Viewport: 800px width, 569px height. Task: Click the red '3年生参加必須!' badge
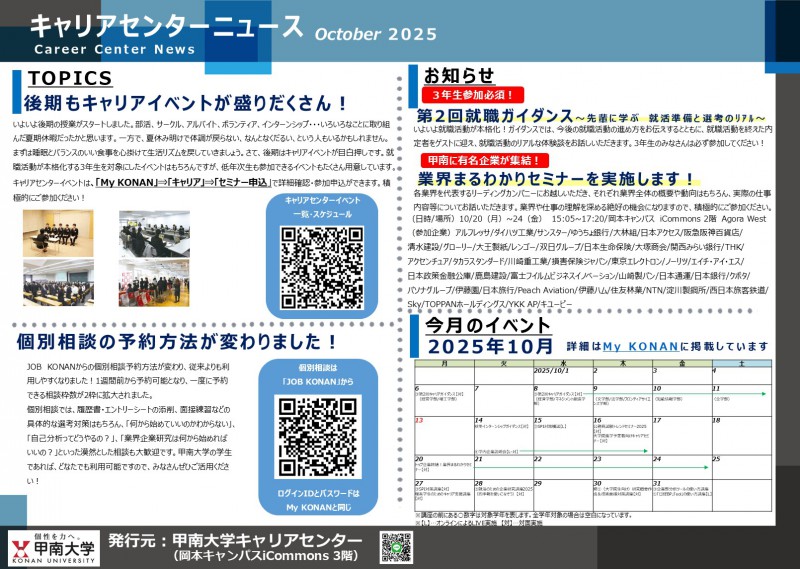[x=466, y=94]
